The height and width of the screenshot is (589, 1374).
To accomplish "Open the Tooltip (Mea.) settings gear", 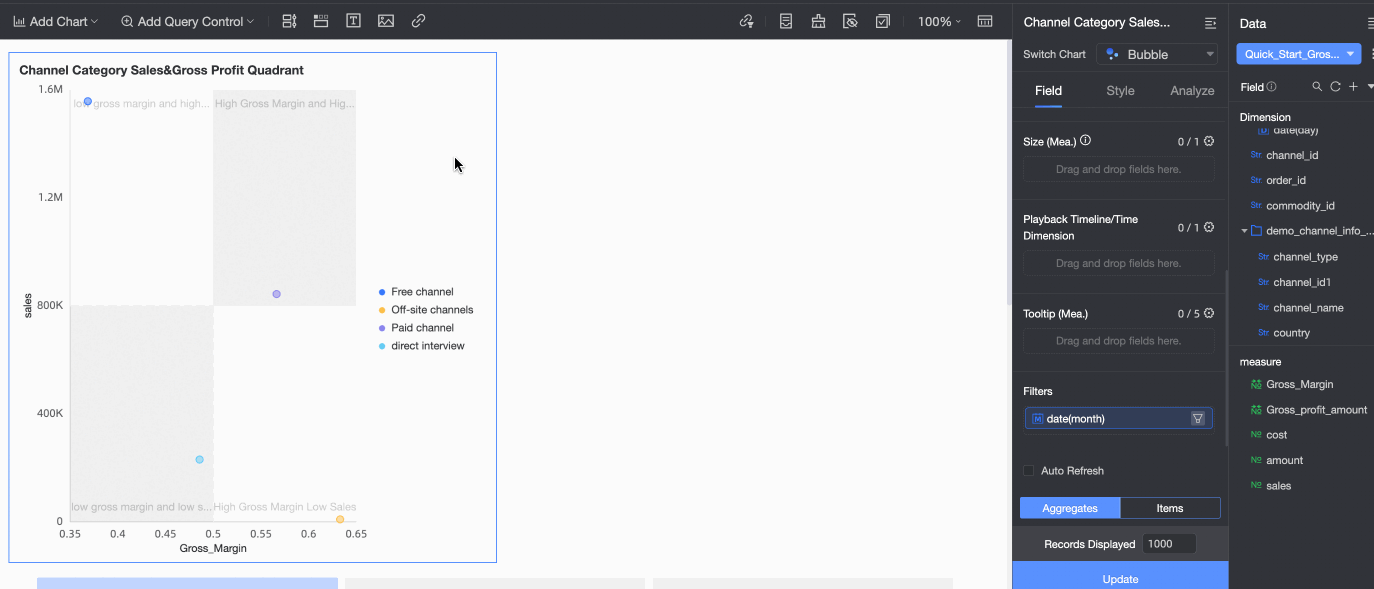I will 1209,313.
